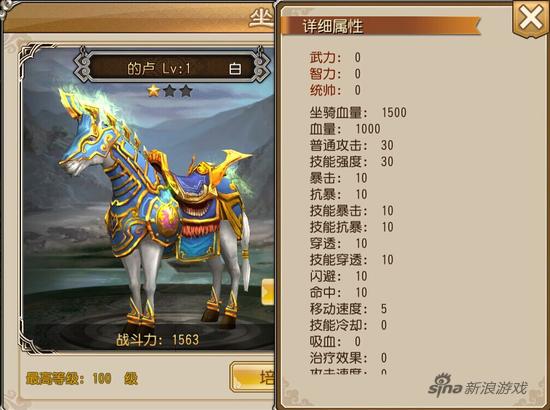Open the Sina 新浪游戏 watermark logo
This screenshot has width=550, height=410.
coord(478,386)
